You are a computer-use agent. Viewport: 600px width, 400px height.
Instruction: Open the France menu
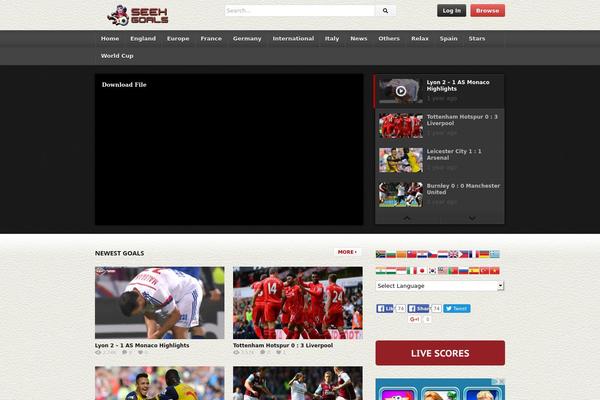click(211, 39)
